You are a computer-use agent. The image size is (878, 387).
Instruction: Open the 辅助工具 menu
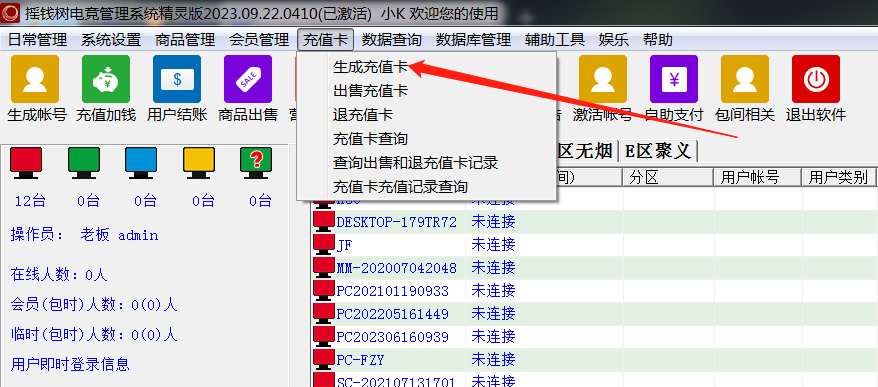[x=555, y=40]
